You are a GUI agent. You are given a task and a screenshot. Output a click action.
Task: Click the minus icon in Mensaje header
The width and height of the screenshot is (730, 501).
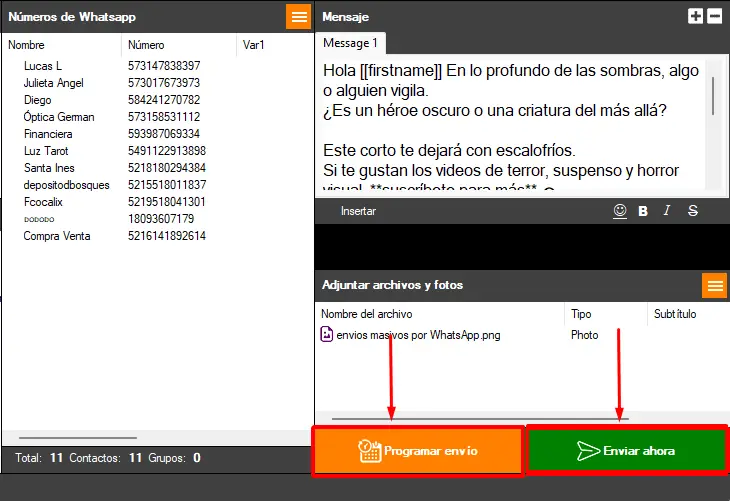point(714,16)
